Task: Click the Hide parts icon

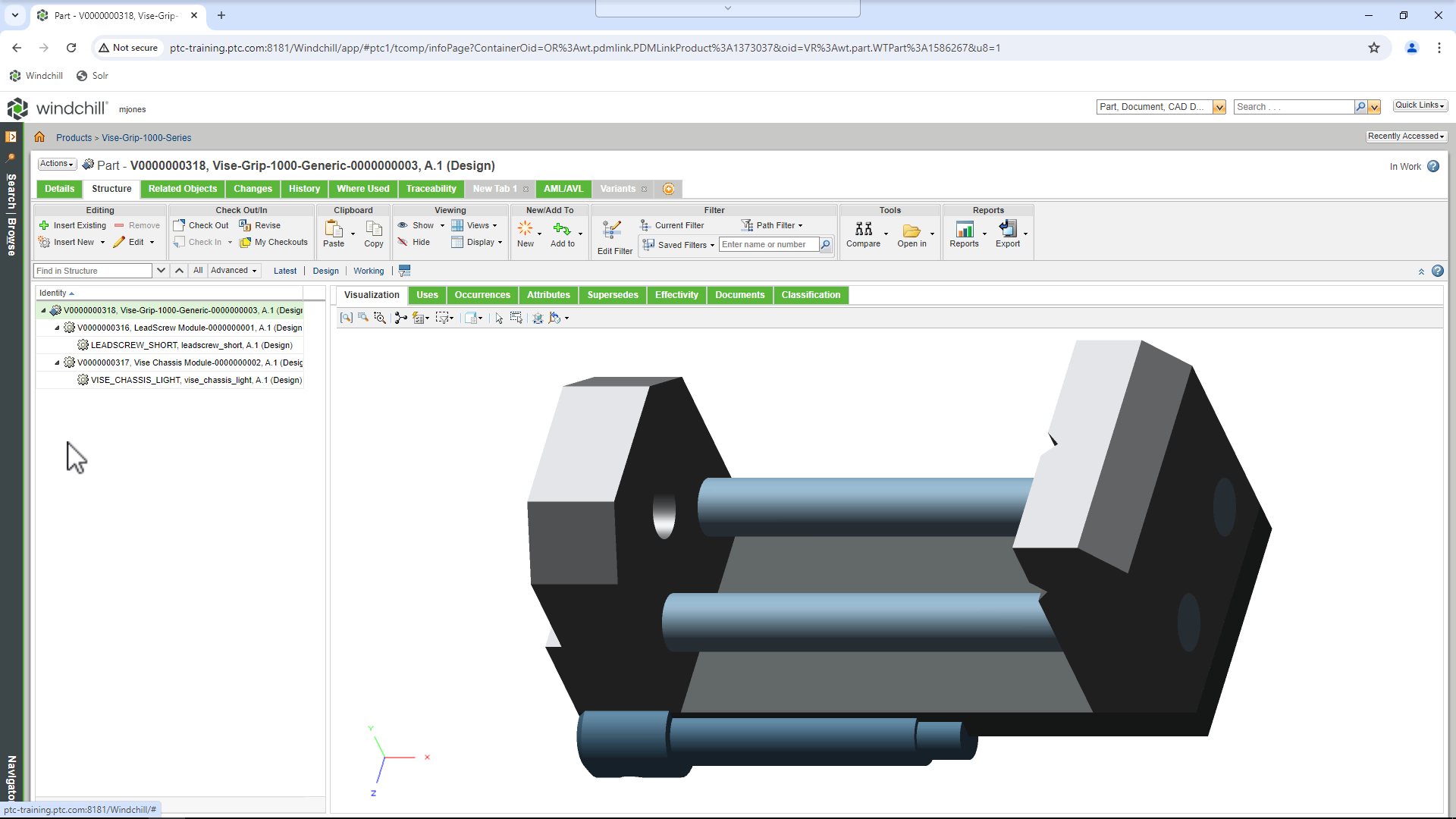Action: click(403, 242)
